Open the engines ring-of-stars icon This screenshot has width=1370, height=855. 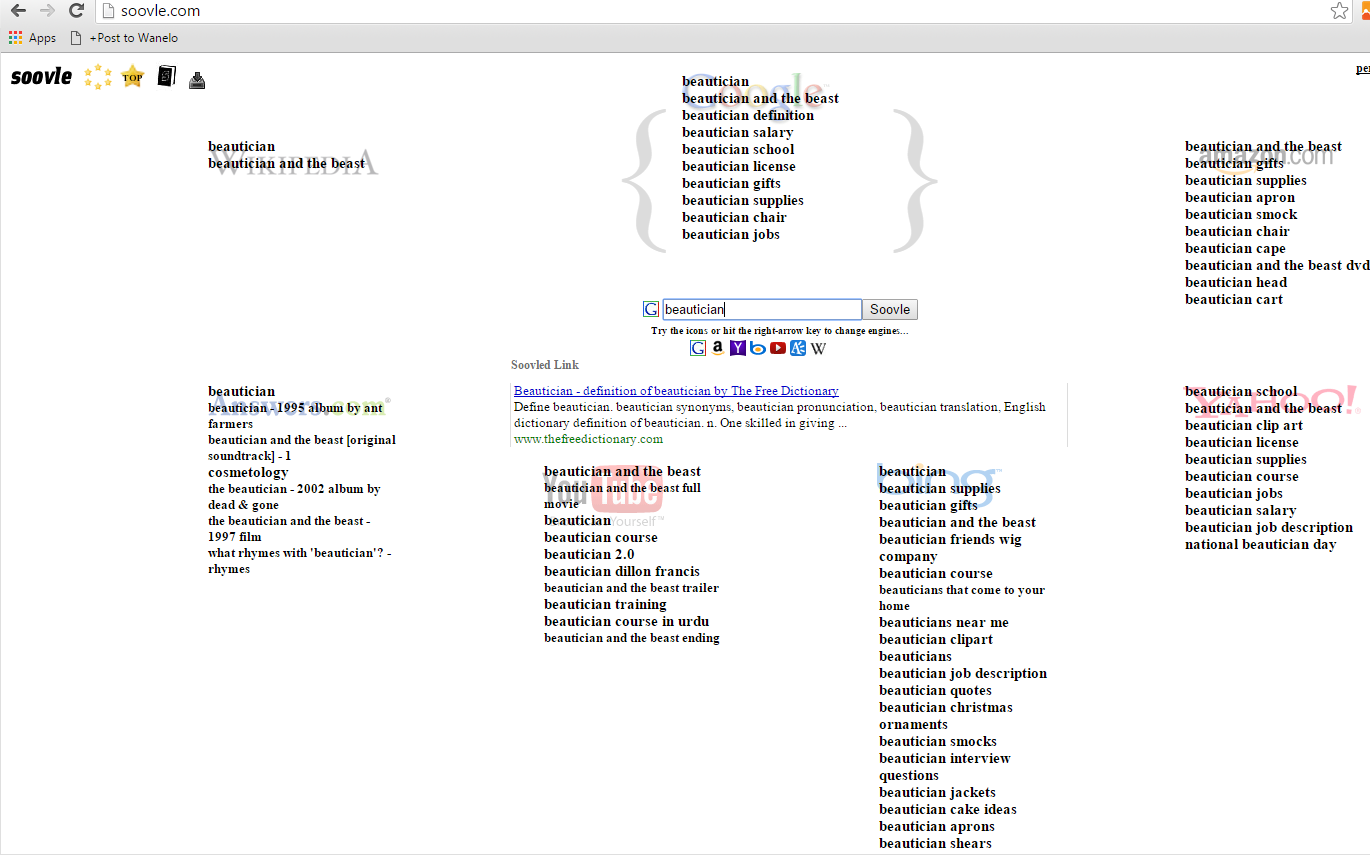click(97, 77)
